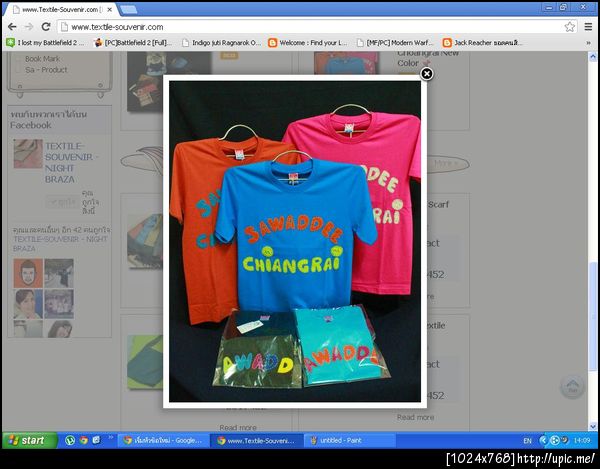Click scrollbar up arrow on the page
Viewport: 600px width, 469px height.
coord(593,57)
